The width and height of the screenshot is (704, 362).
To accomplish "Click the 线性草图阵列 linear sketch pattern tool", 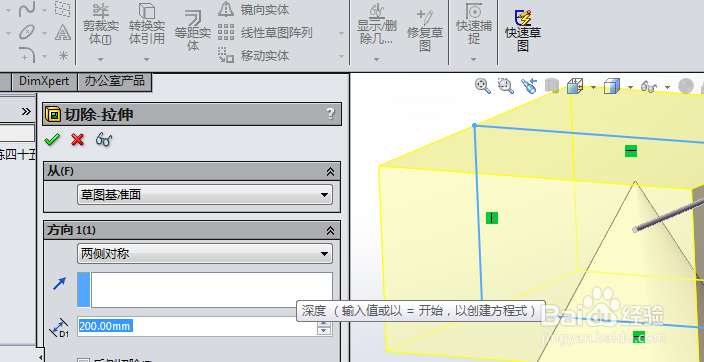I will 265,33.
